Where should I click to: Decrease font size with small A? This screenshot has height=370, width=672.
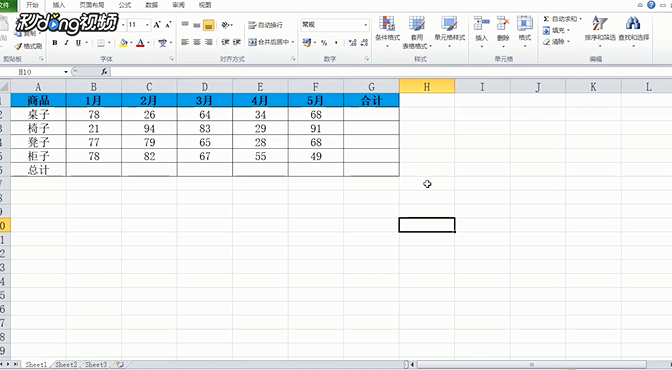[x=168, y=25]
